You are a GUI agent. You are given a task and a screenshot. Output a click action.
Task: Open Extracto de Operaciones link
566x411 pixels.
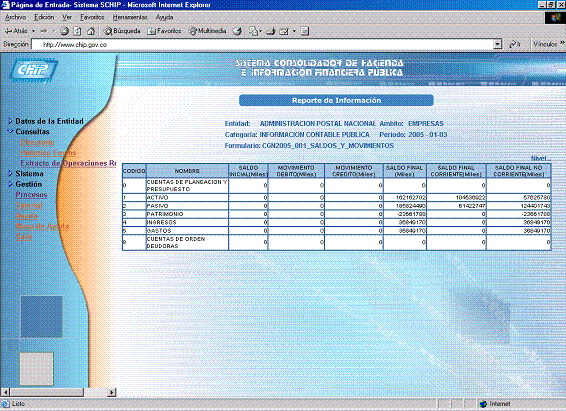coord(68,163)
